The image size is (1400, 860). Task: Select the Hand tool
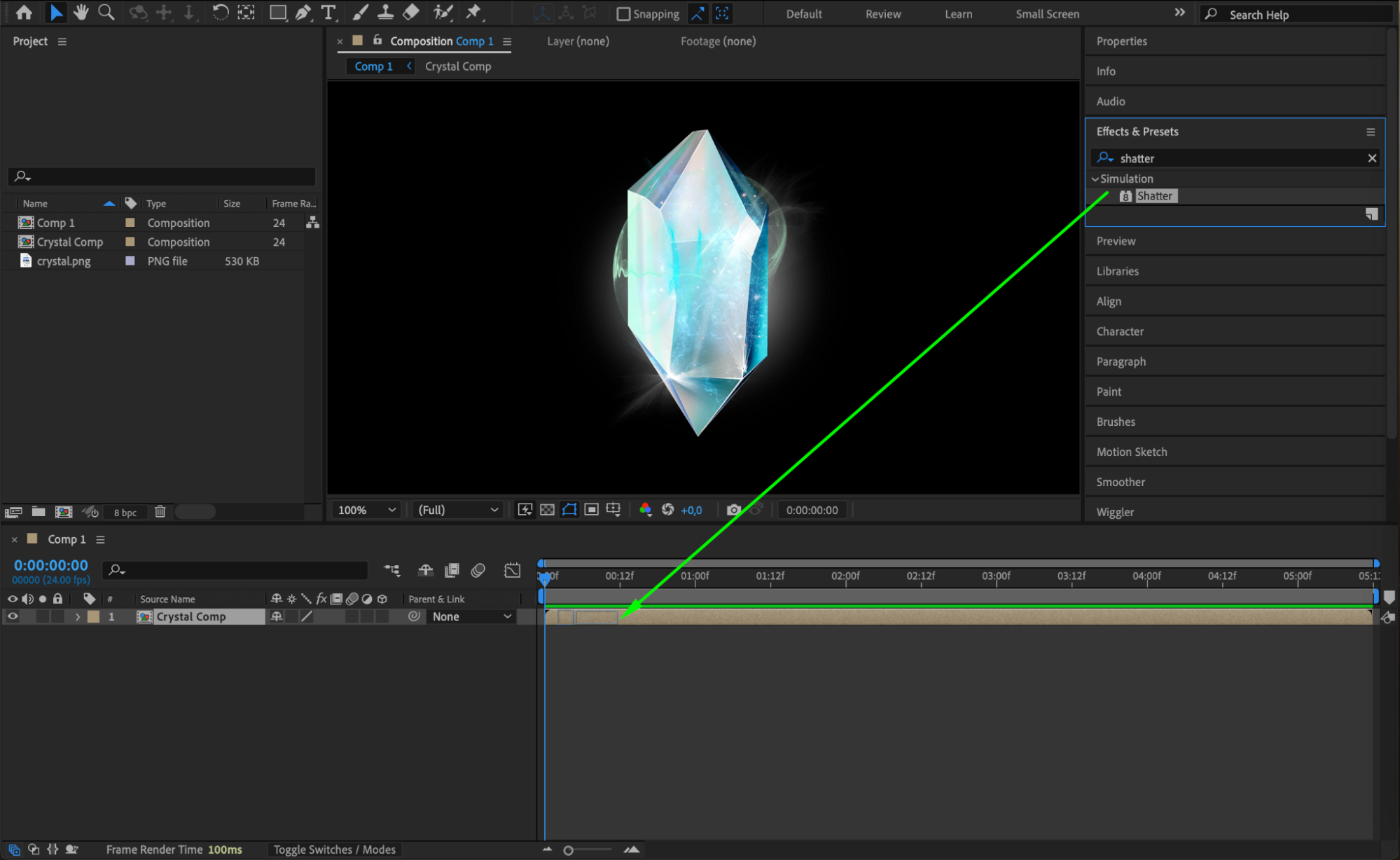click(81, 12)
